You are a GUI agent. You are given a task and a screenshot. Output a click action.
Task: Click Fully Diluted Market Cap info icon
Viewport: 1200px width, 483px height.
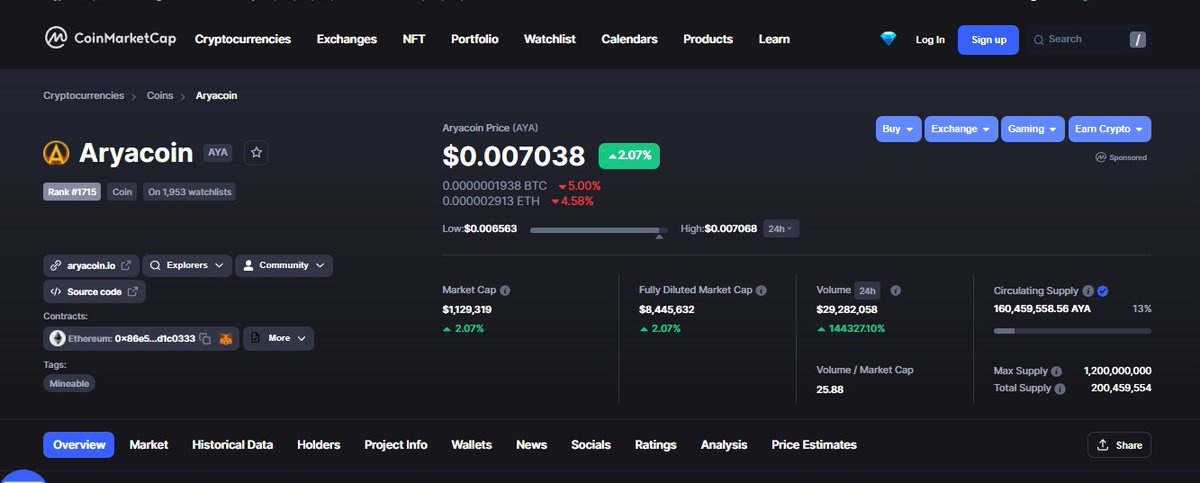(x=761, y=290)
